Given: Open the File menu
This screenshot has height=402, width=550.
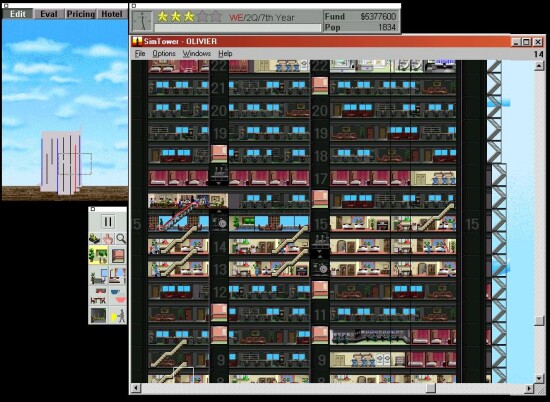Looking at the screenshot, I should (x=140, y=54).
